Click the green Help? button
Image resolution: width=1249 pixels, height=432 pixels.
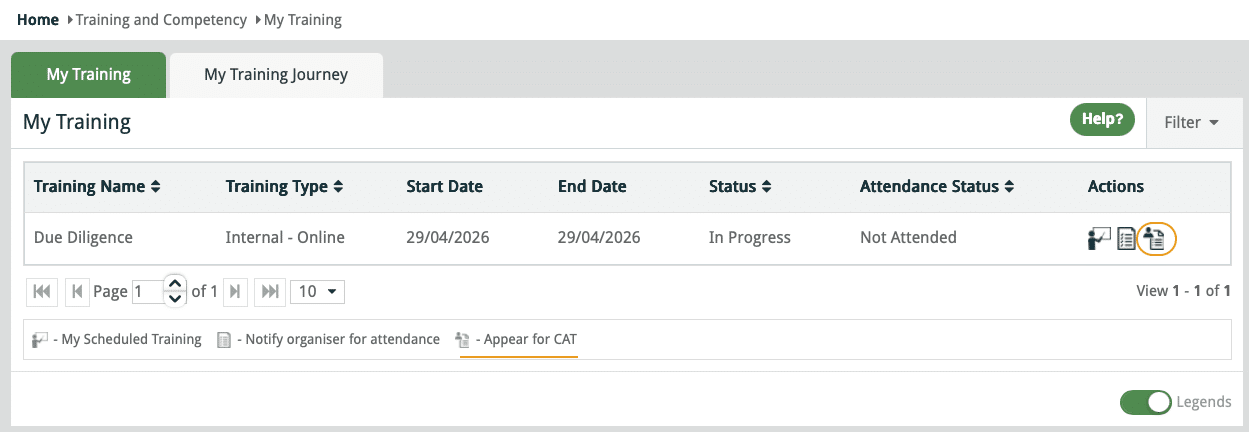pos(1103,120)
